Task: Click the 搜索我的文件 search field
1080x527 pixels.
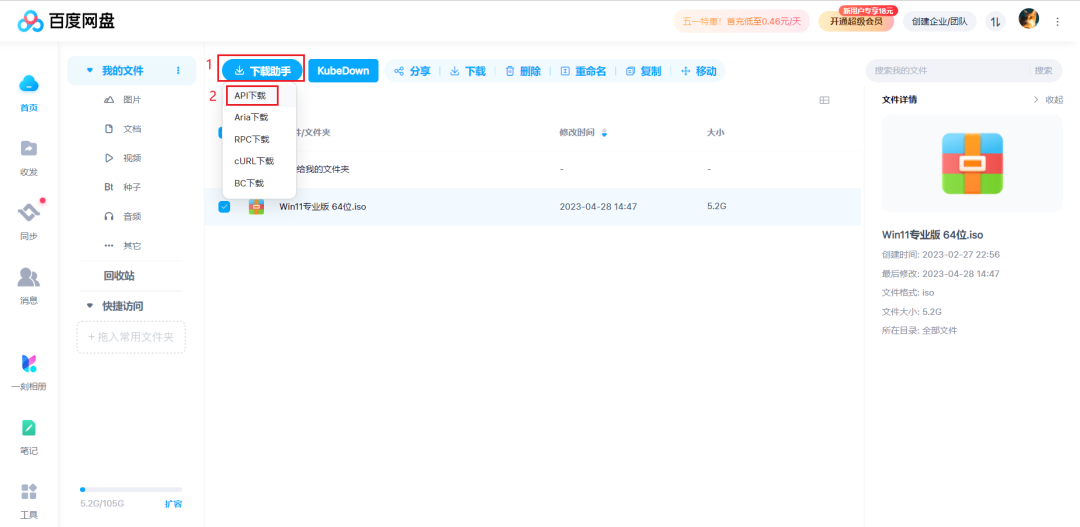Action: (948, 71)
